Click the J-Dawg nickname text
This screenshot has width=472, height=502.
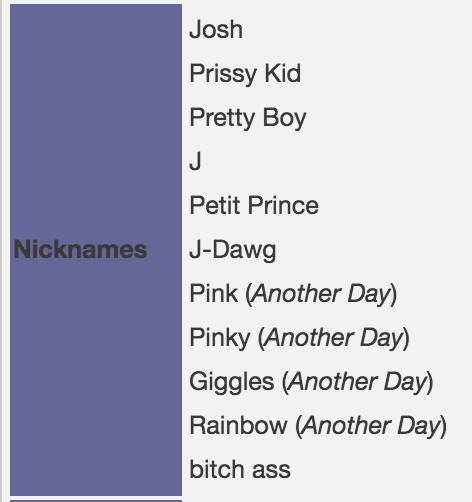tap(233, 250)
